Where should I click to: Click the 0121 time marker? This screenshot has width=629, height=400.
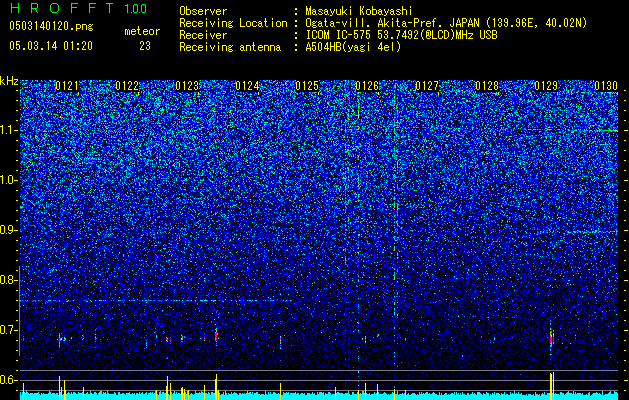pos(67,86)
